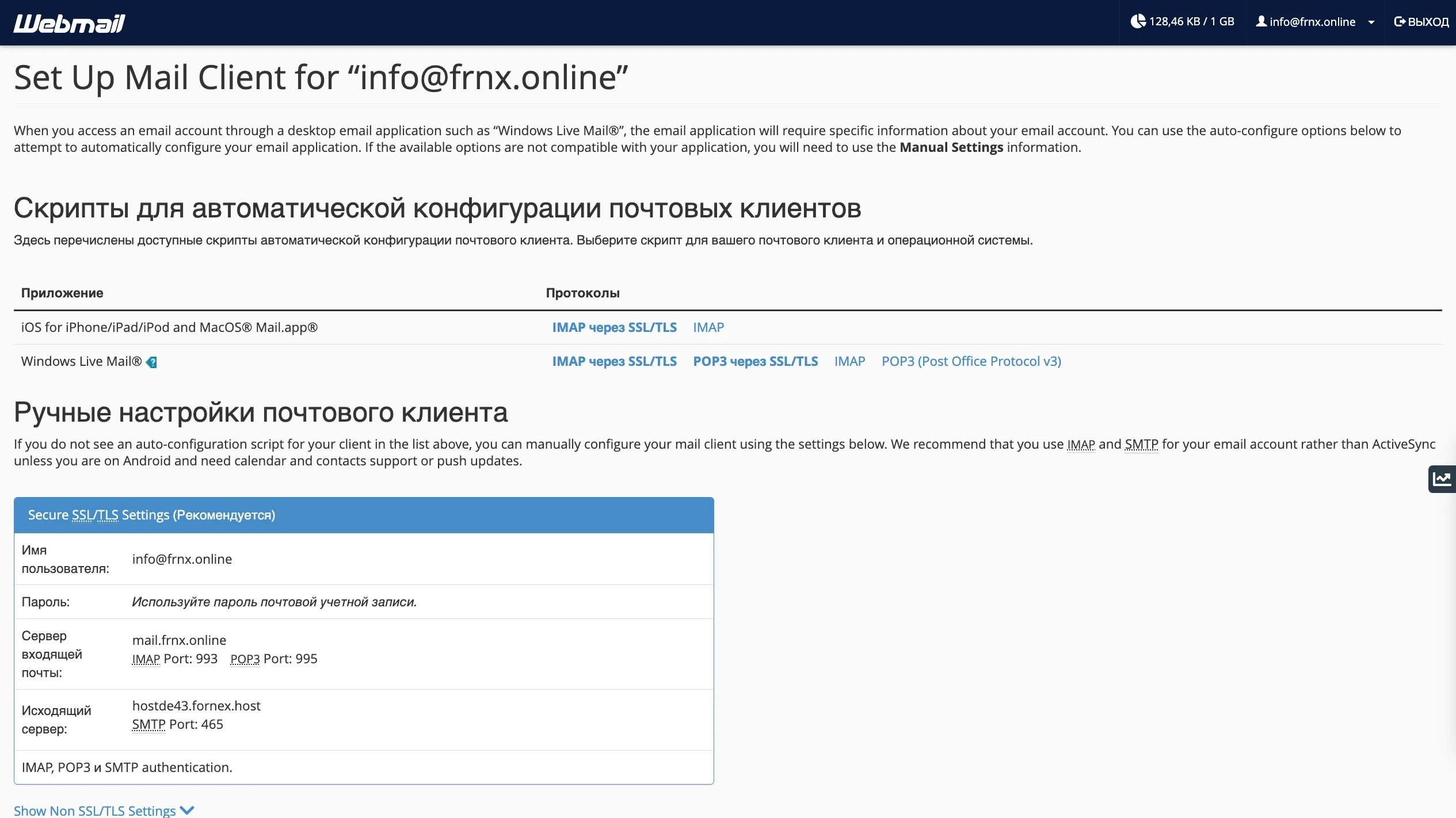The image size is (1456, 818).
Task: Click IMAP через SSL/TLS for iOS Mail.app
Action: coord(614,327)
